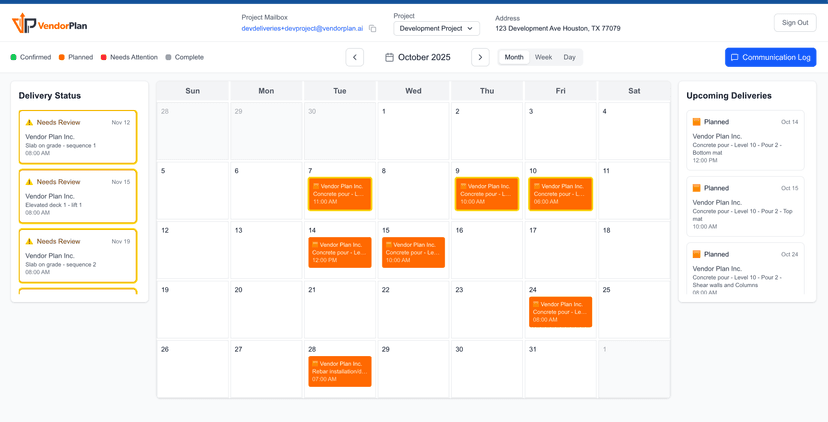Go to the previous month
Screen dimensions: 828x422
point(355,57)
